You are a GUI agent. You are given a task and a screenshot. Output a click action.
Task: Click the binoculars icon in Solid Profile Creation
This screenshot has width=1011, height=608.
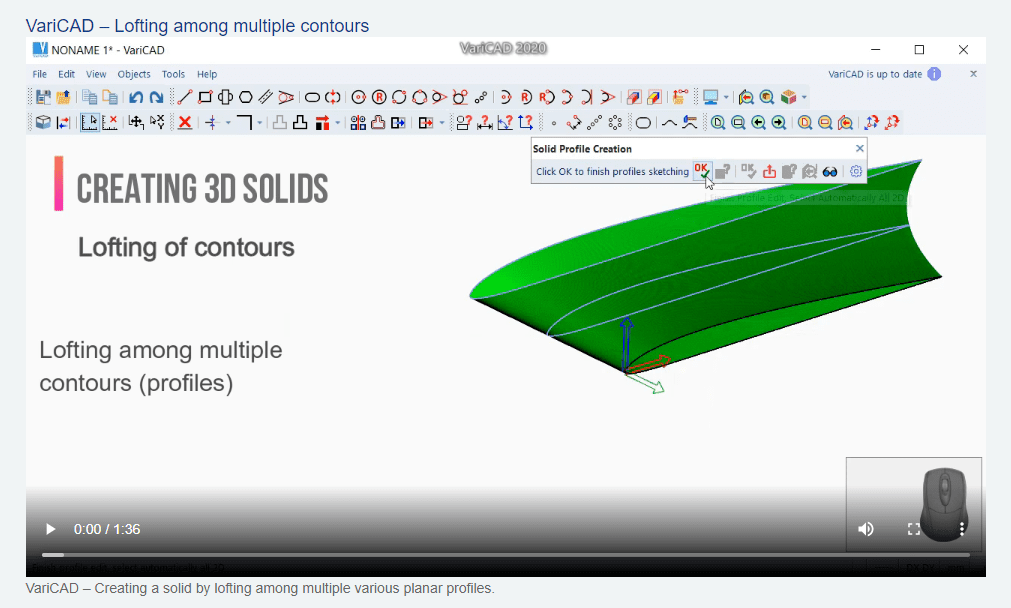830,172
